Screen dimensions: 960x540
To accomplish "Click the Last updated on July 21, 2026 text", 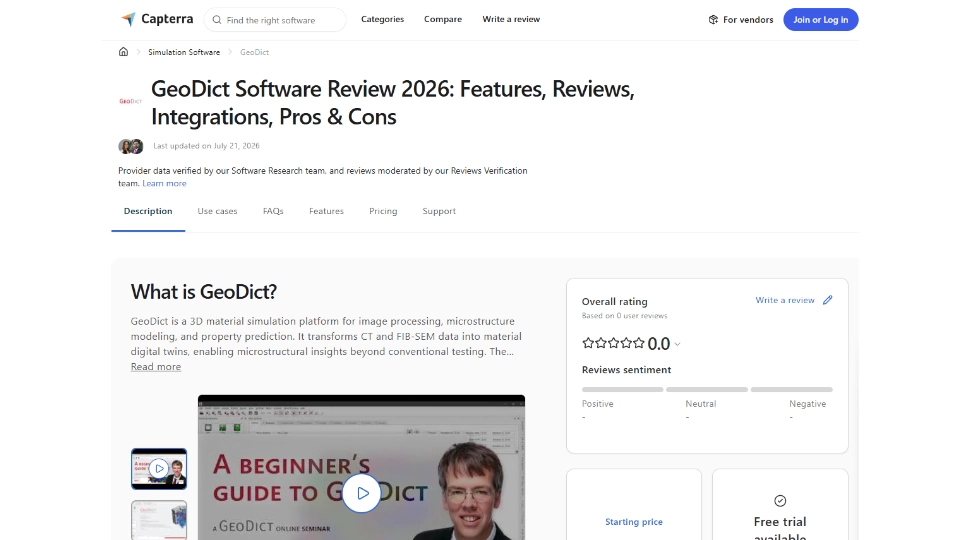I will (x=206, y=146).
